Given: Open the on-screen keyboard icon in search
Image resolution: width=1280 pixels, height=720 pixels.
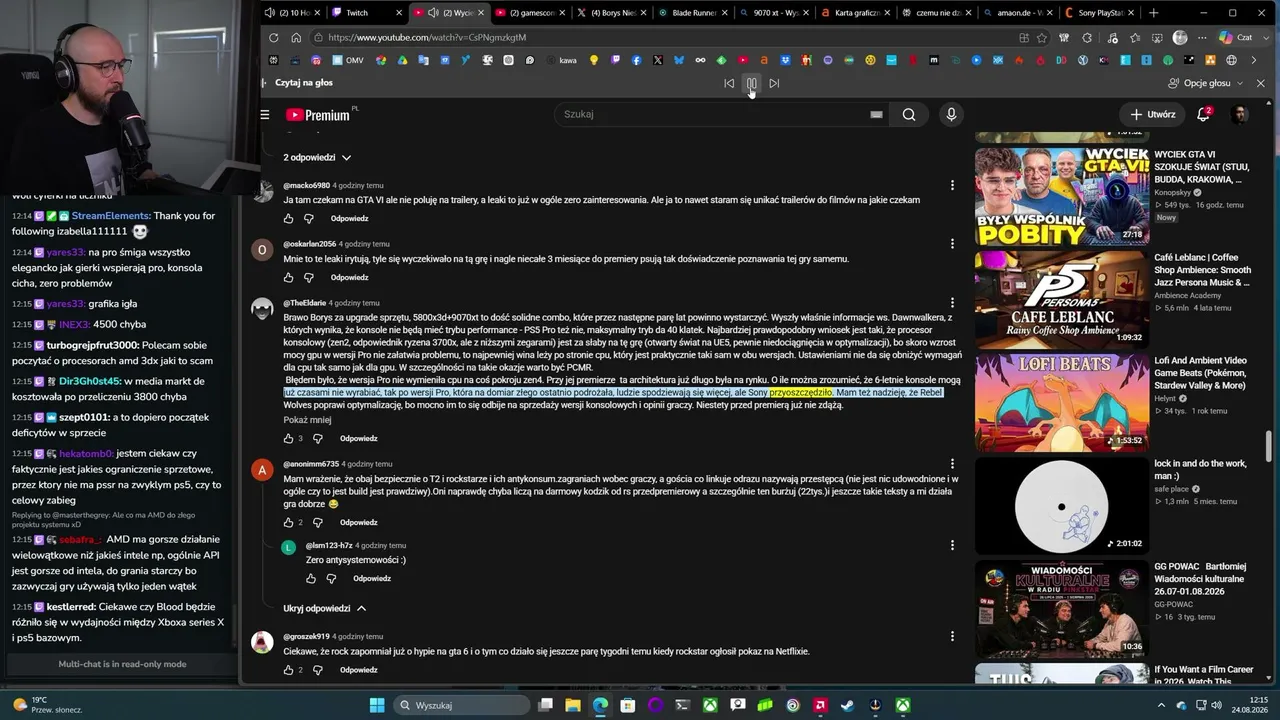Looking at the screenshot, I should coord(876,114).
